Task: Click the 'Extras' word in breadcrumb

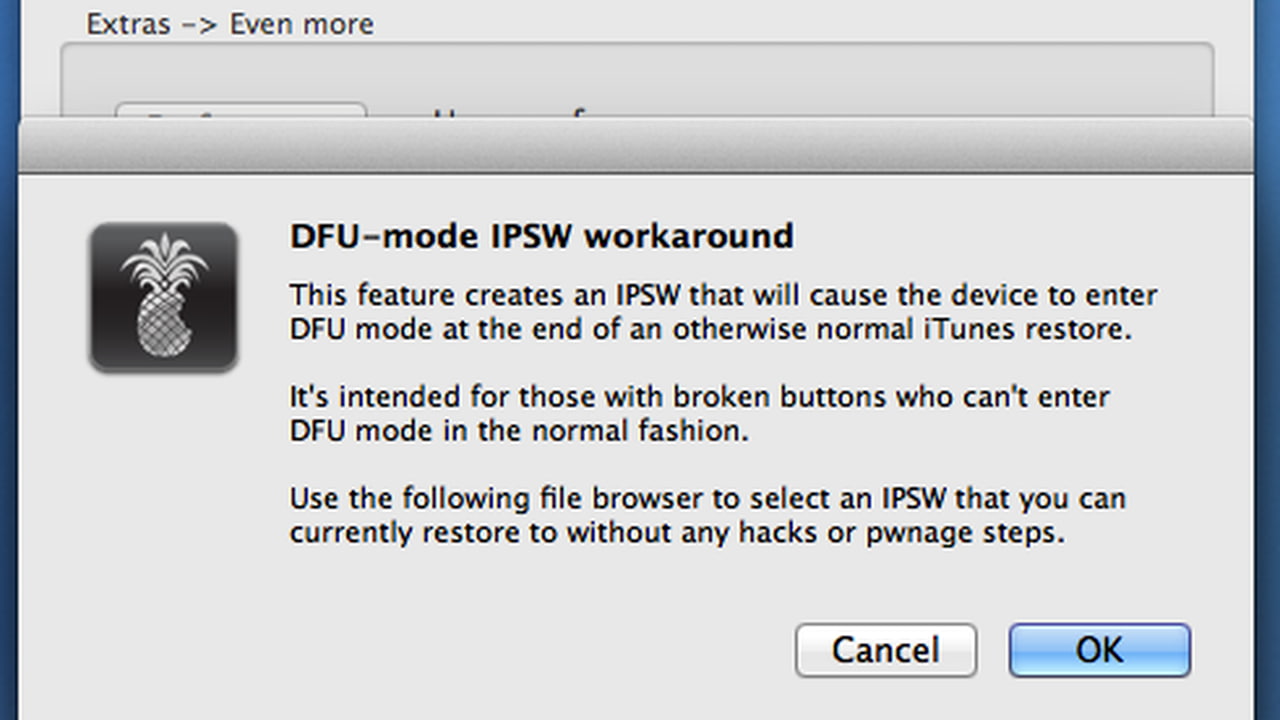Action: pyautogui.click(x=129, y=24)
